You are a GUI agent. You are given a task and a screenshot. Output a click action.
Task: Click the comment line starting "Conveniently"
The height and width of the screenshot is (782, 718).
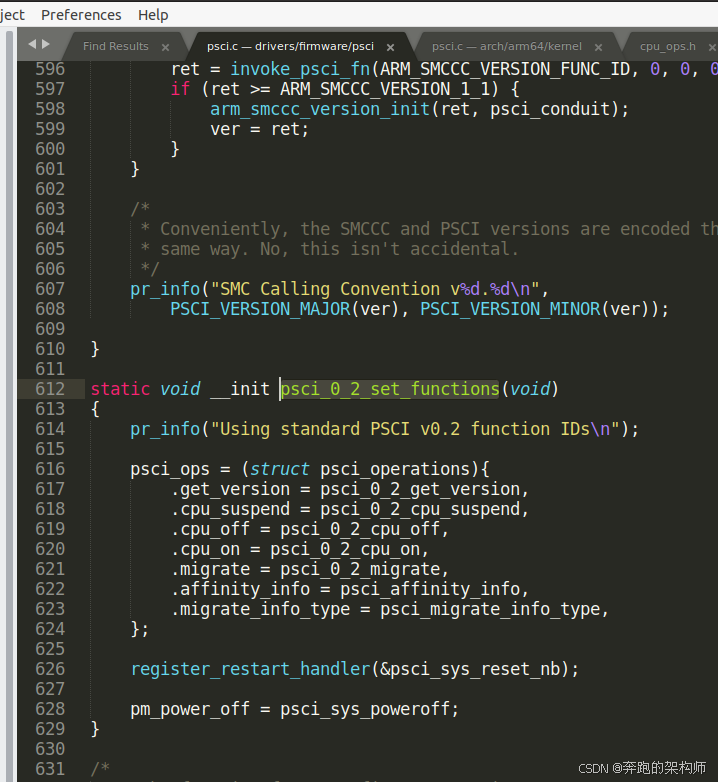429,229
